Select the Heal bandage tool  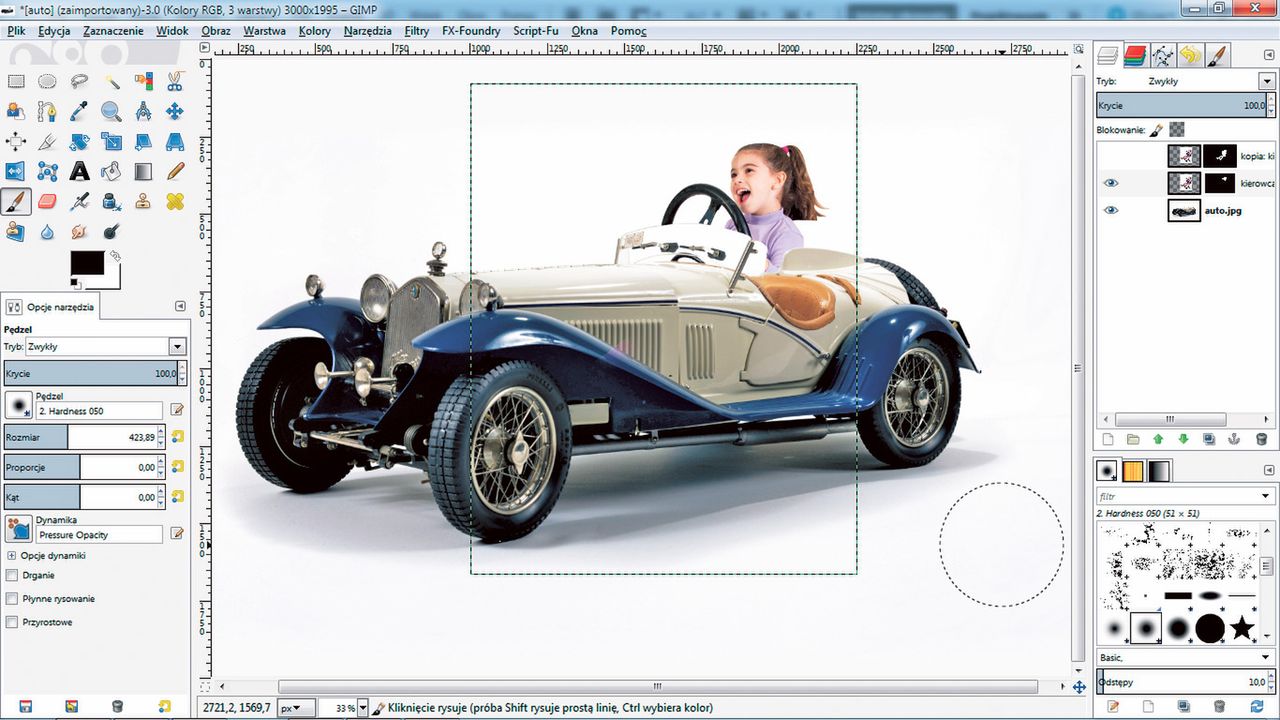tap(175, 202)
